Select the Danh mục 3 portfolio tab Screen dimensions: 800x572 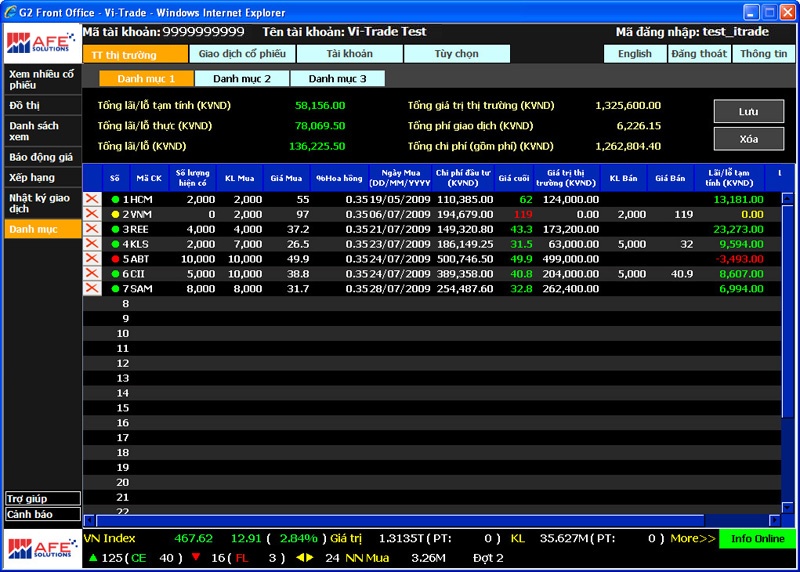click(337, 79)
